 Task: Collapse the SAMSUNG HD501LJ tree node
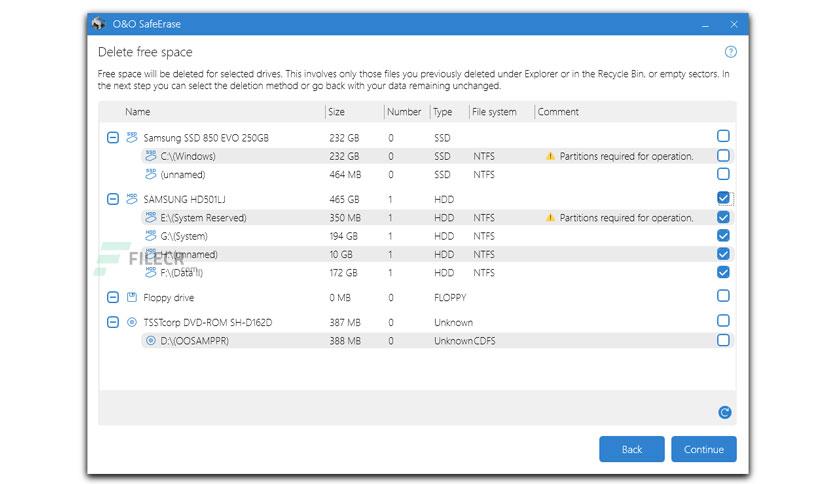pyautogui.click(x=112, y=199)
